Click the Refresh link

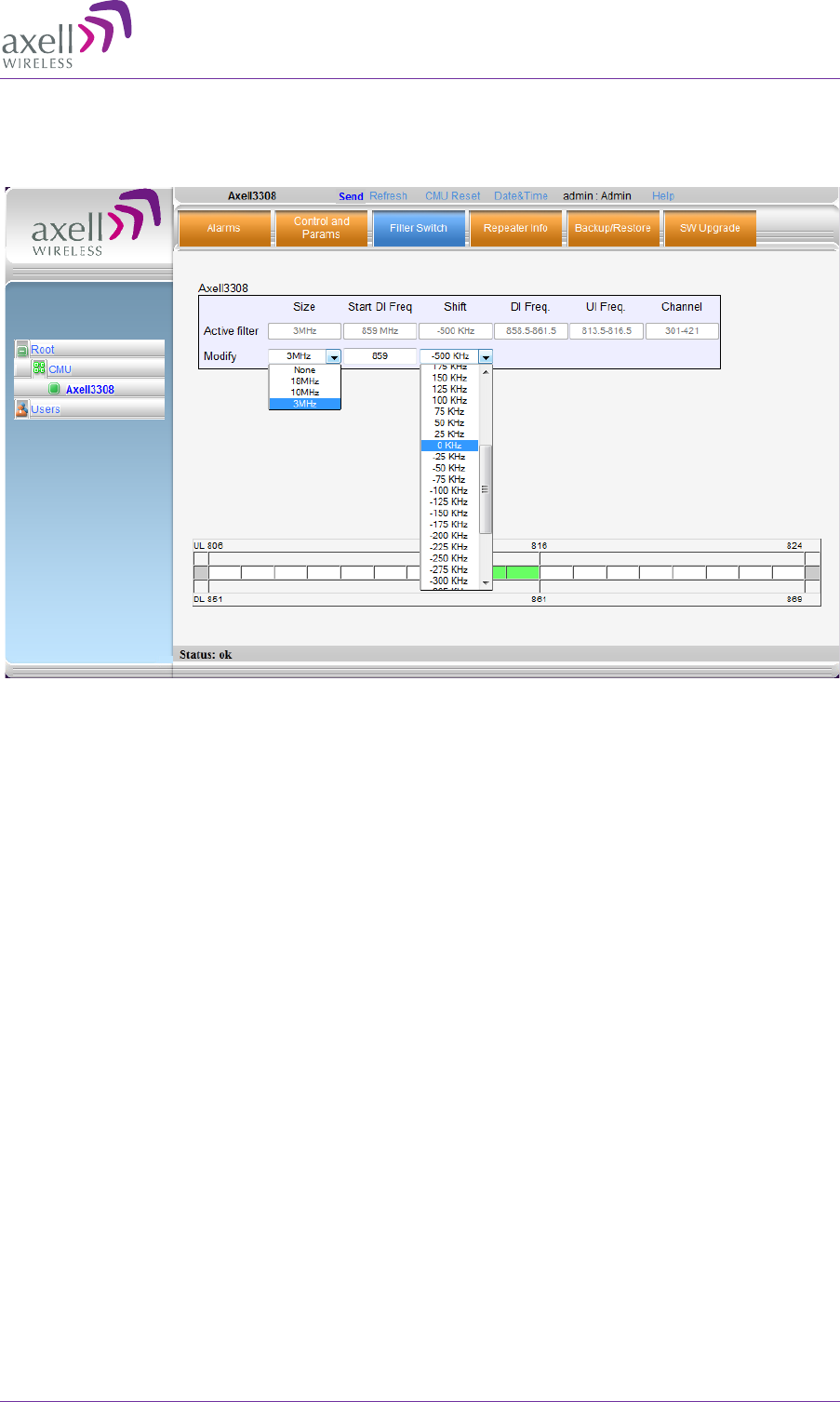point(388,196)
